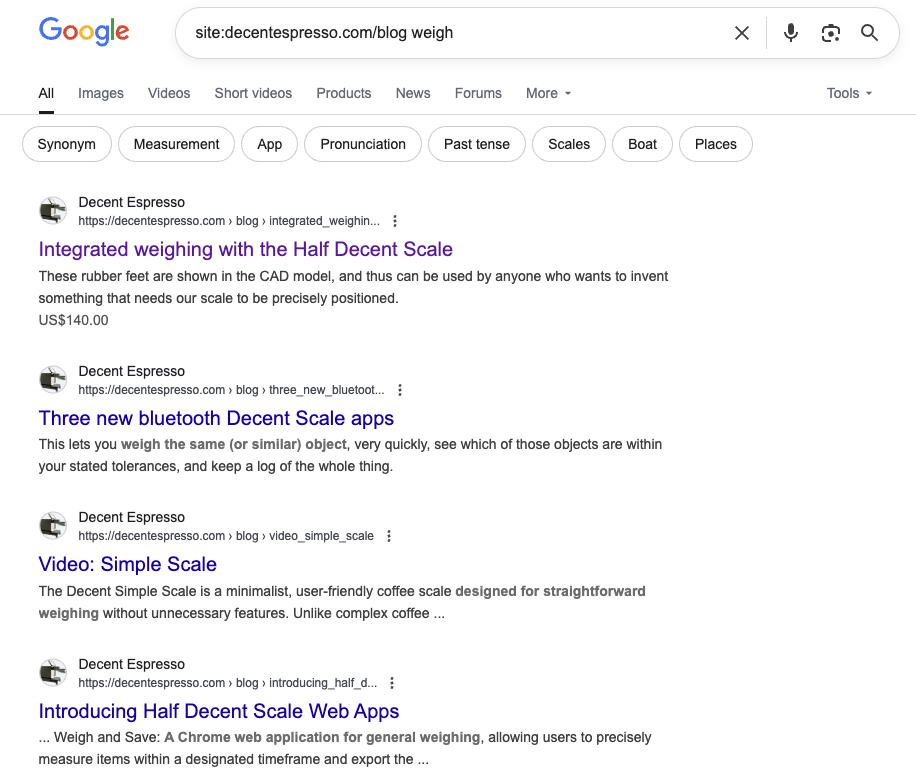This screenshot has width=916, height=782.
Task: Click snippet 'This lets you weigh the same'
Action: [x=351, y=456]
